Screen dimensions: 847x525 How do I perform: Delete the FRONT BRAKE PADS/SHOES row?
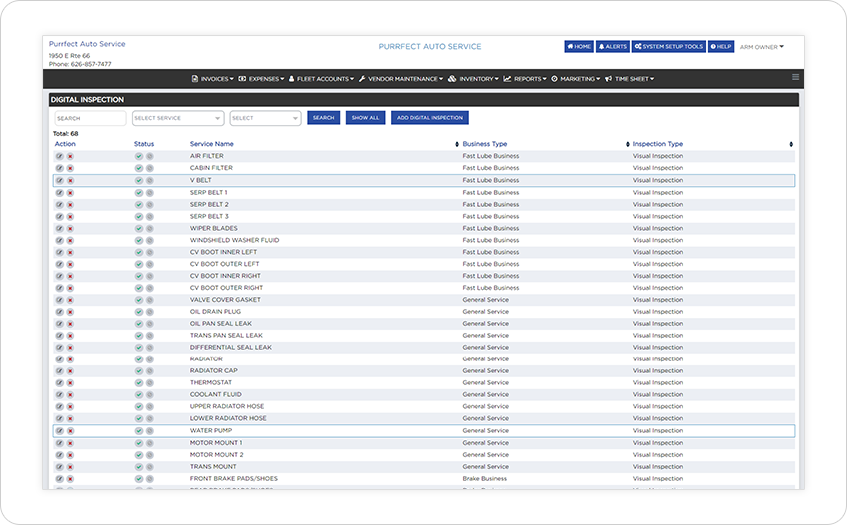[70, 479]
